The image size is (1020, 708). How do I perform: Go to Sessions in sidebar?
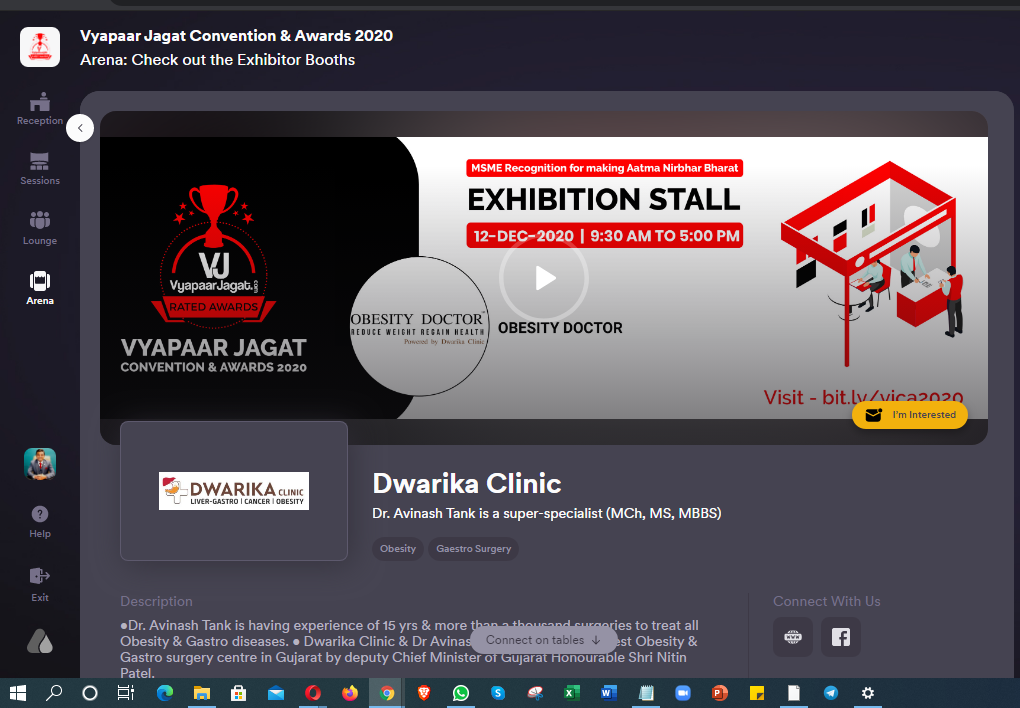point(40,169)
